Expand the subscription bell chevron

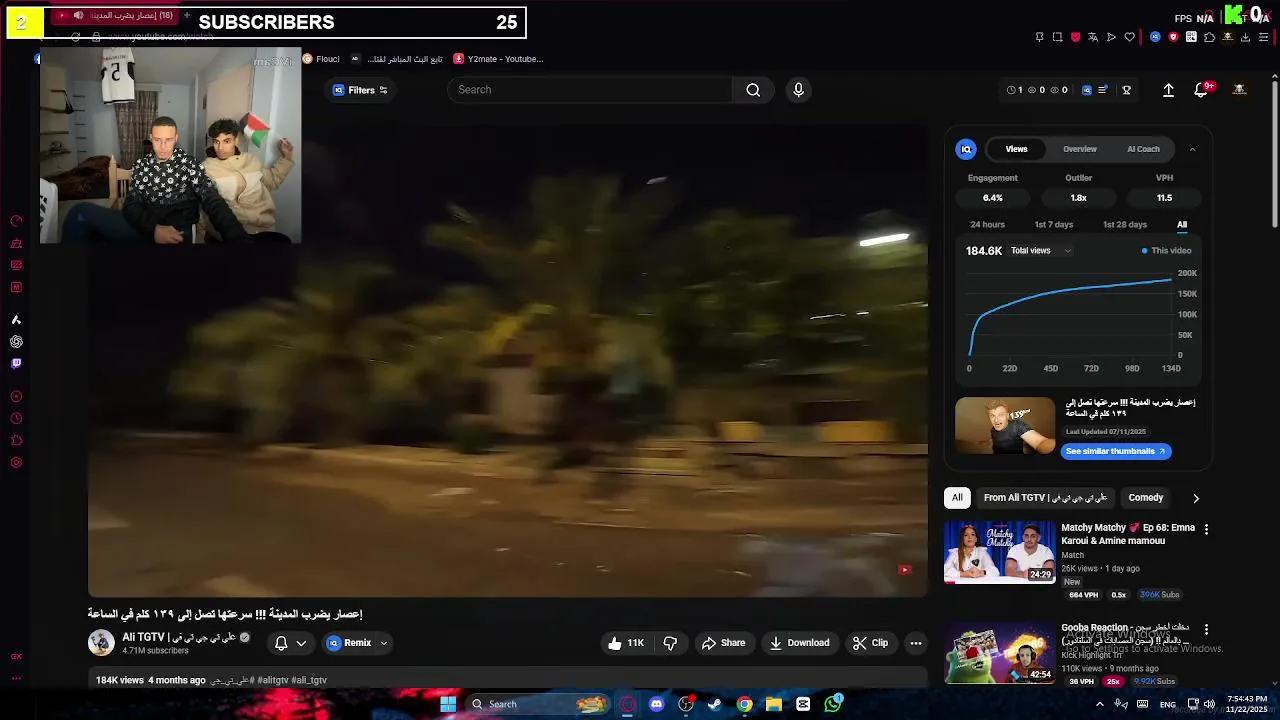click(301, 643)
